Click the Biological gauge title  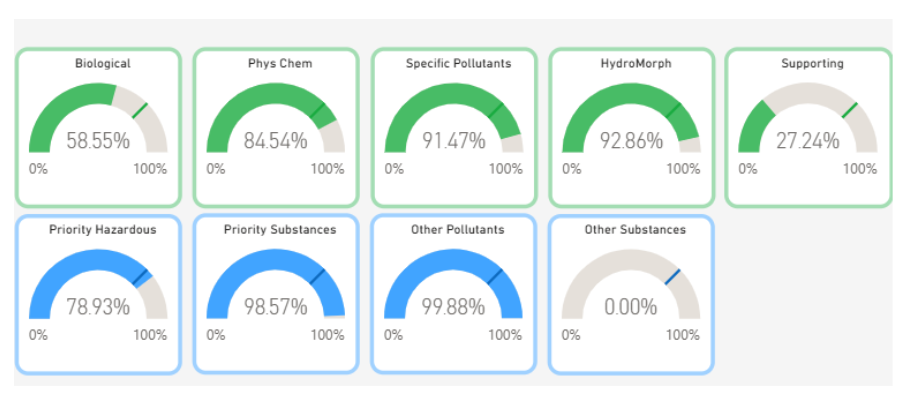tap(103, 64)
